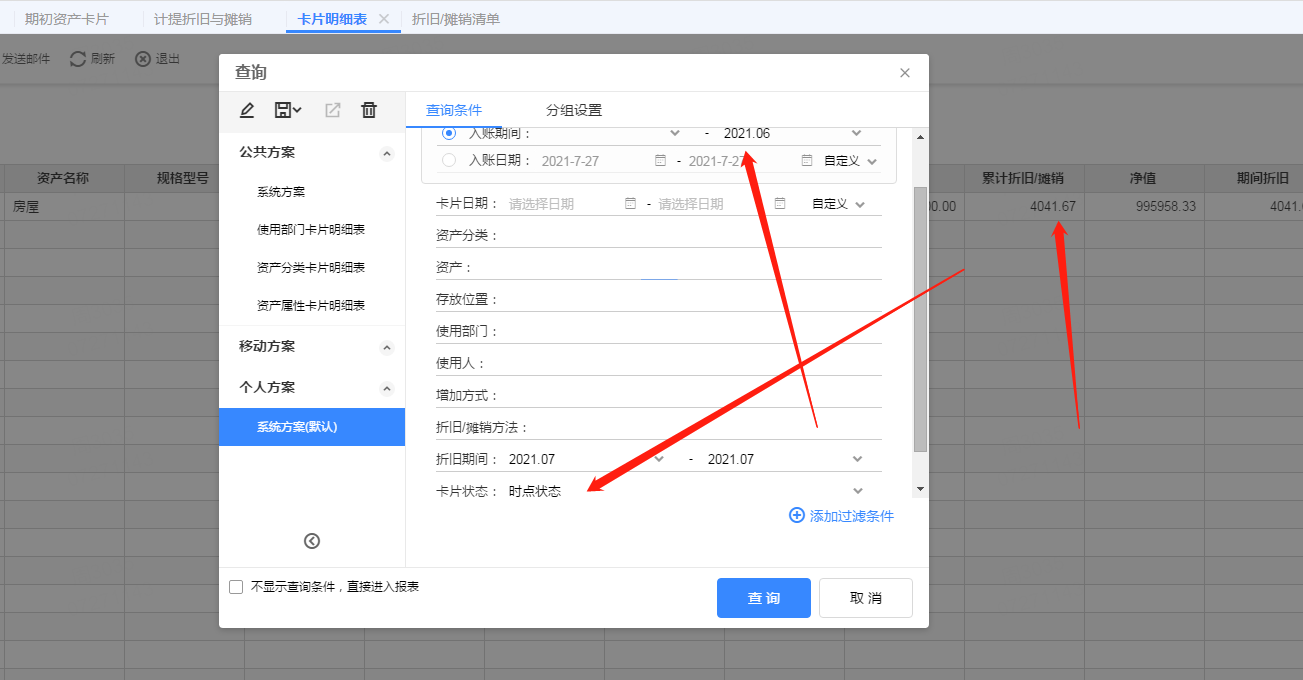1303x680 pixels.
Task: Click the 查询 button
Action: coord(764,598)
